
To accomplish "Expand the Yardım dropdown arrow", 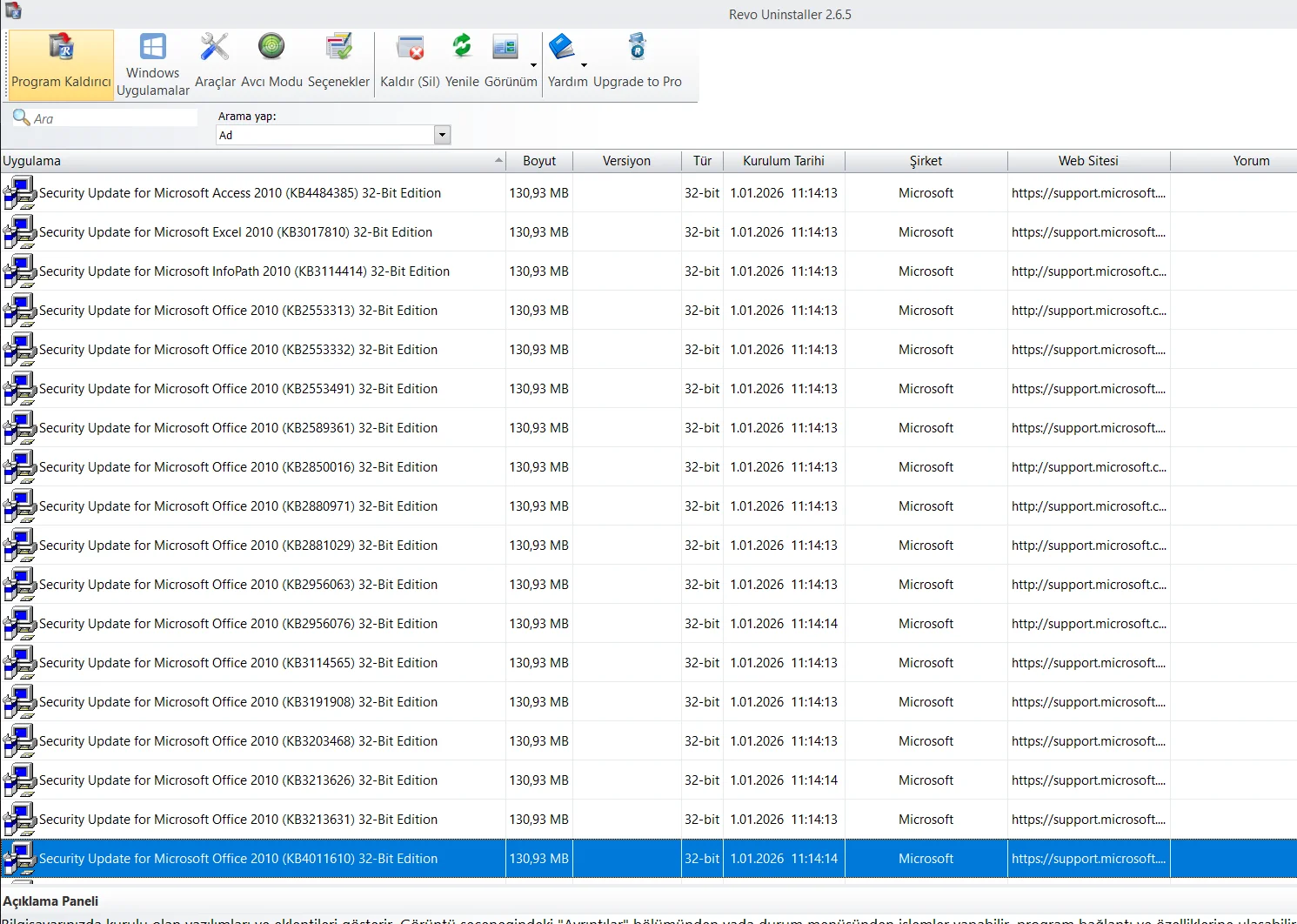I will coord(584,65).
